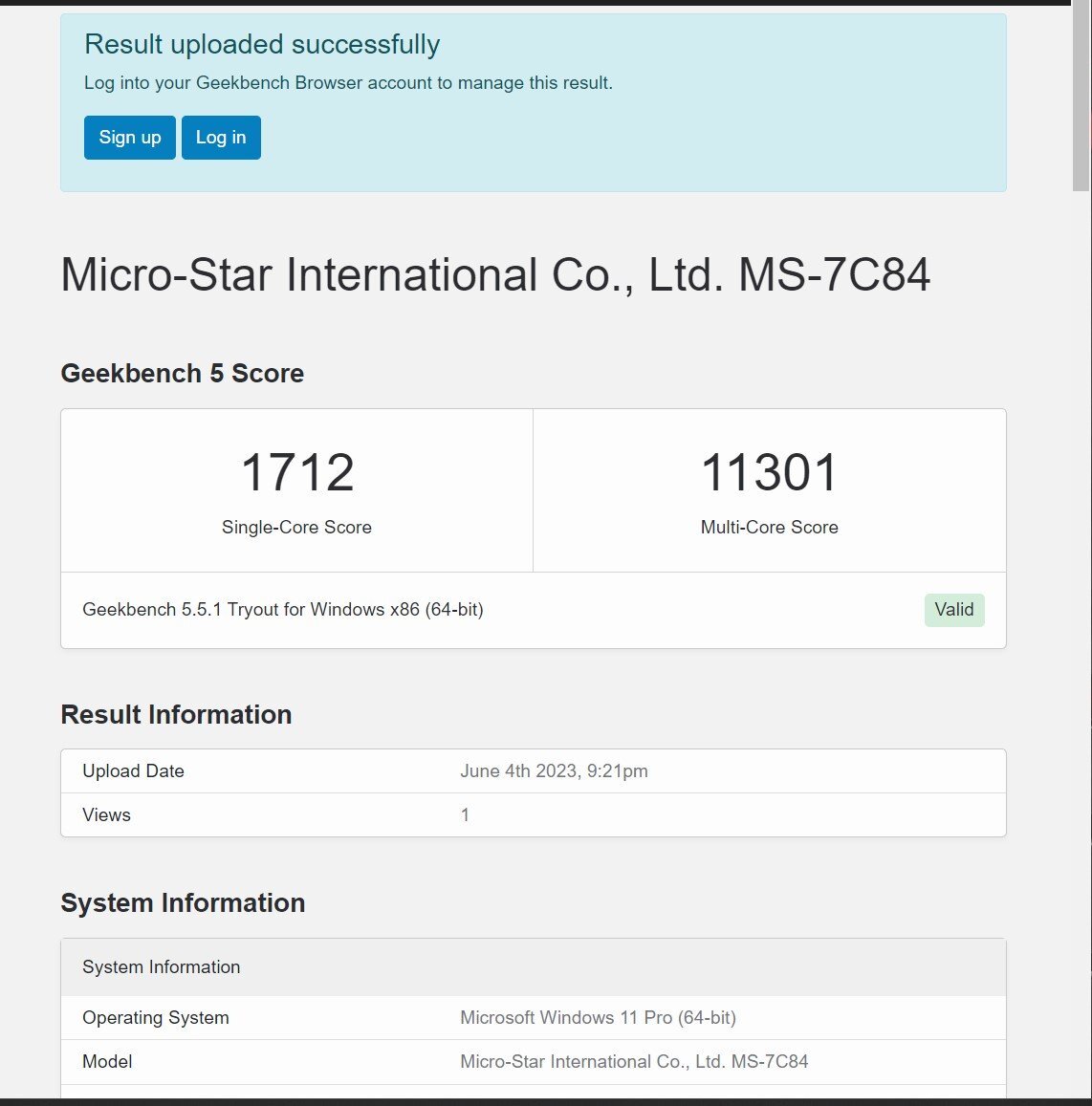Select the Model value MS-7C84 text

(634, 1062)
